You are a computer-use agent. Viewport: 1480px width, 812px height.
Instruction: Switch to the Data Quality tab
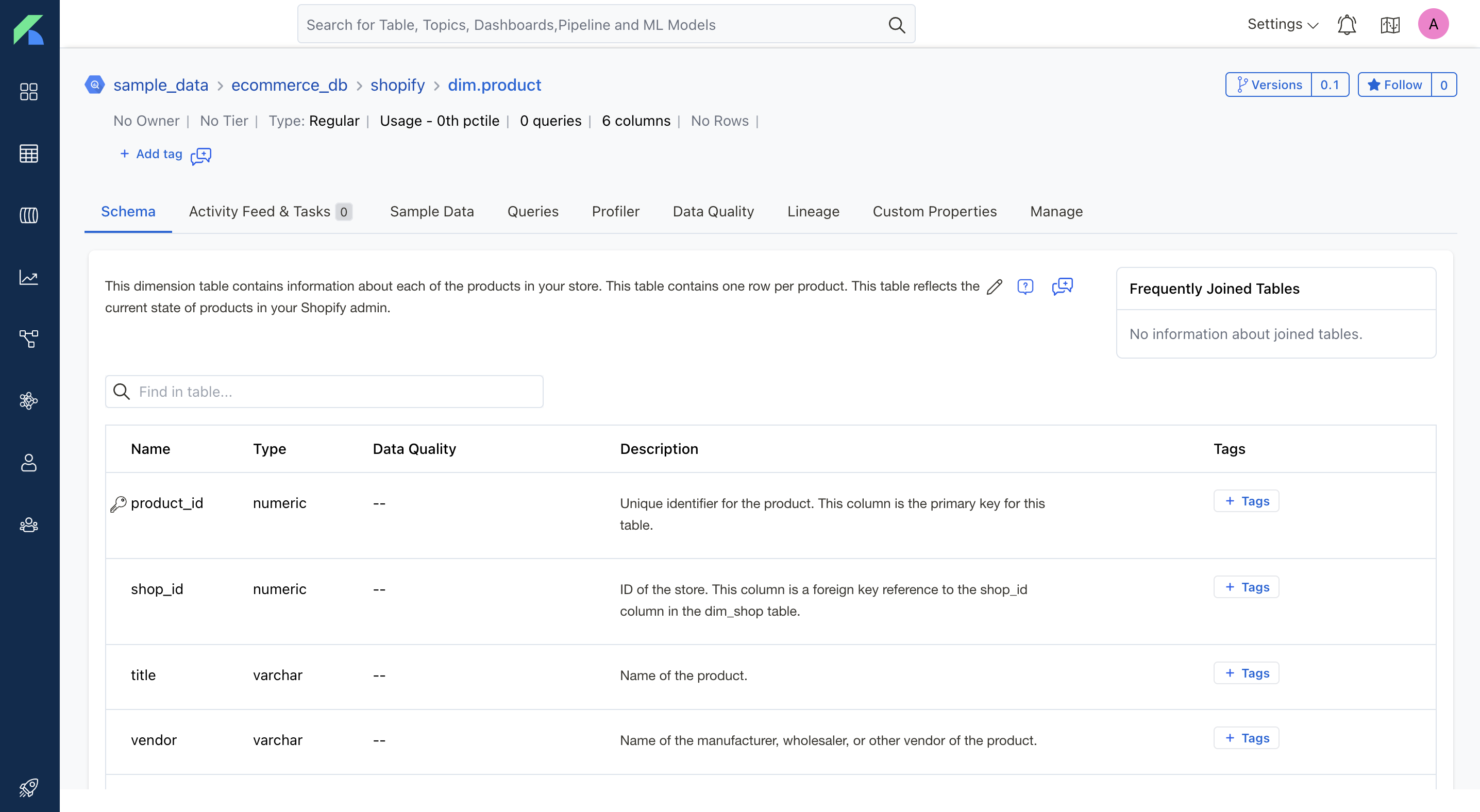[714, 211]
